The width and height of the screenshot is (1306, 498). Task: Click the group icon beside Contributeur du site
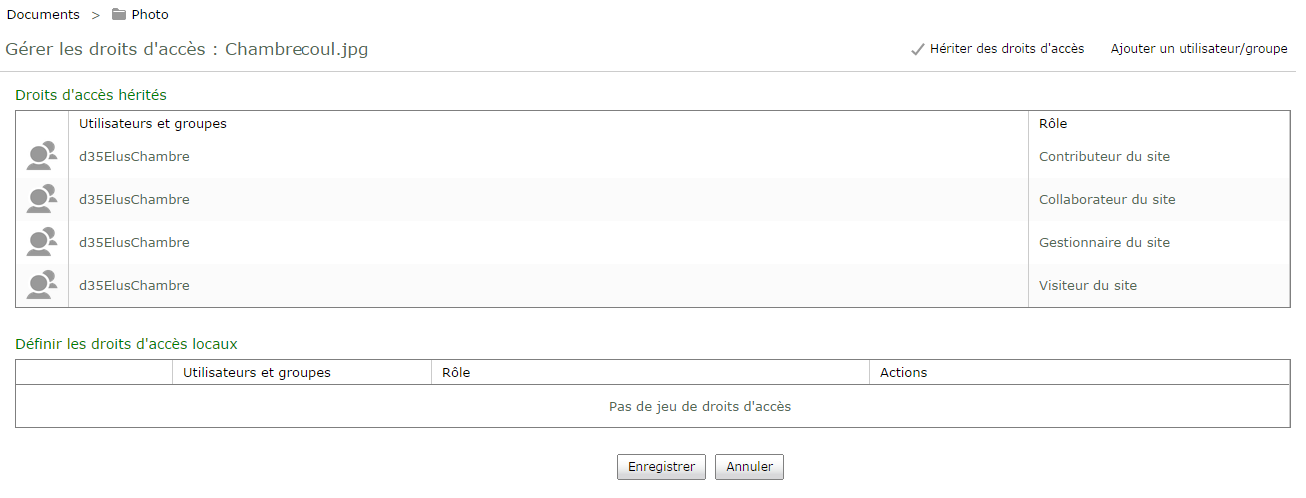click(x=41, y=157)
